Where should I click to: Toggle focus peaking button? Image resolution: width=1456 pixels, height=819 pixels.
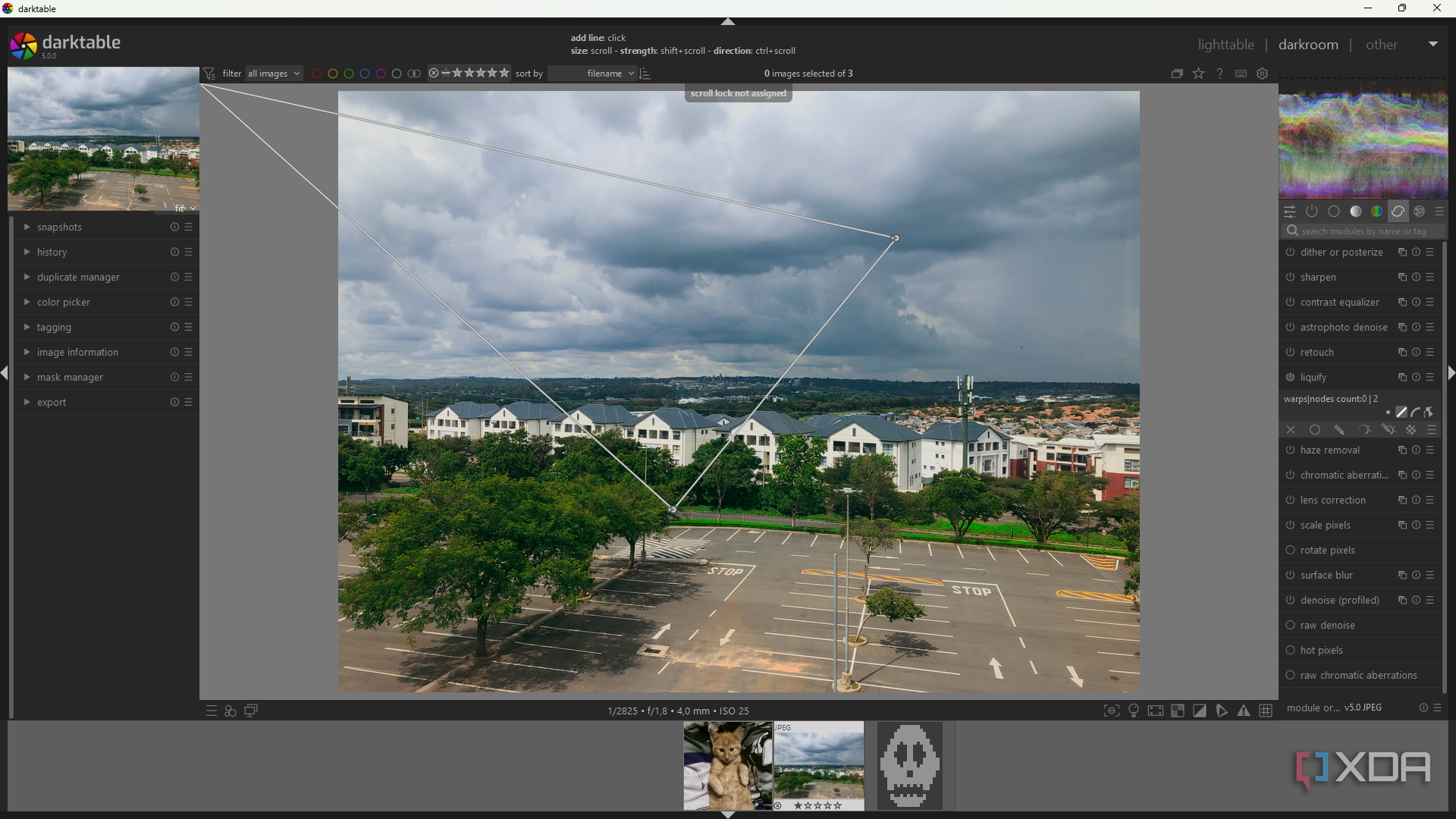tap(1112, 711)
